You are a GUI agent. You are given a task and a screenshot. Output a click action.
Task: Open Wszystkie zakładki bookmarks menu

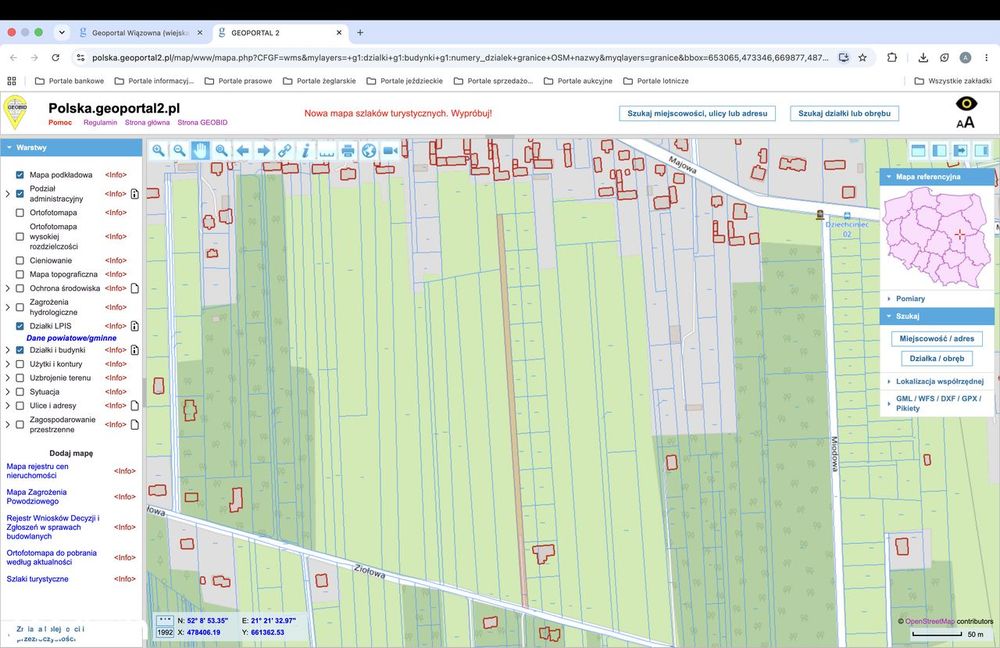[x=953, y=81]
